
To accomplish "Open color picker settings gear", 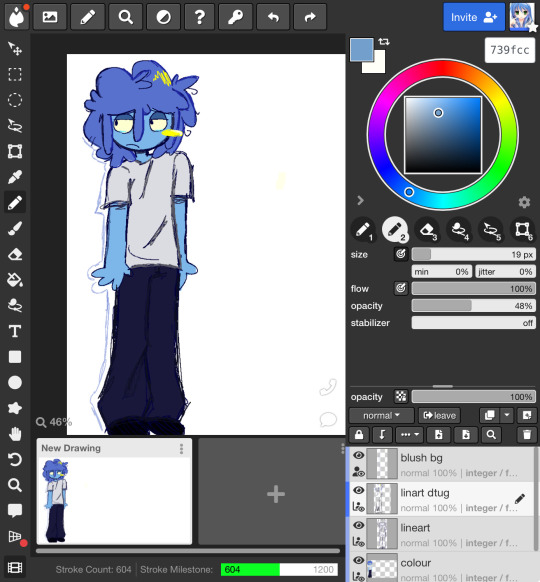I will pyautogui.click(x=524, y=202).
